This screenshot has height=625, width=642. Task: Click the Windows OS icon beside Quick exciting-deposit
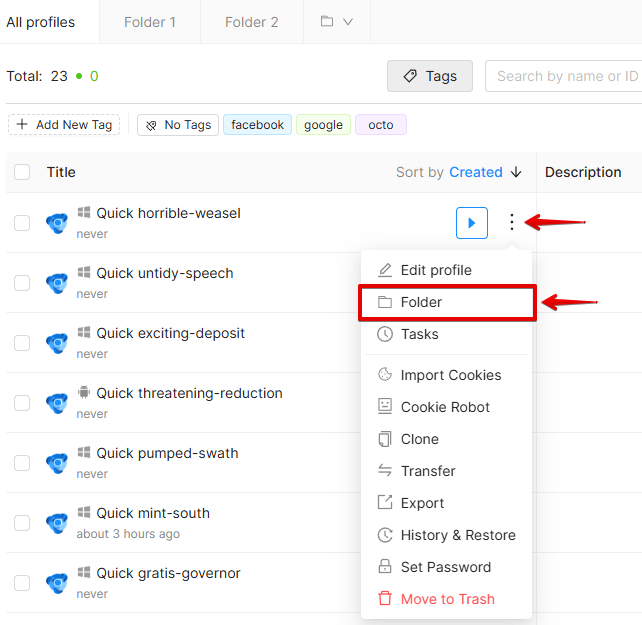(x=84, y=332)
